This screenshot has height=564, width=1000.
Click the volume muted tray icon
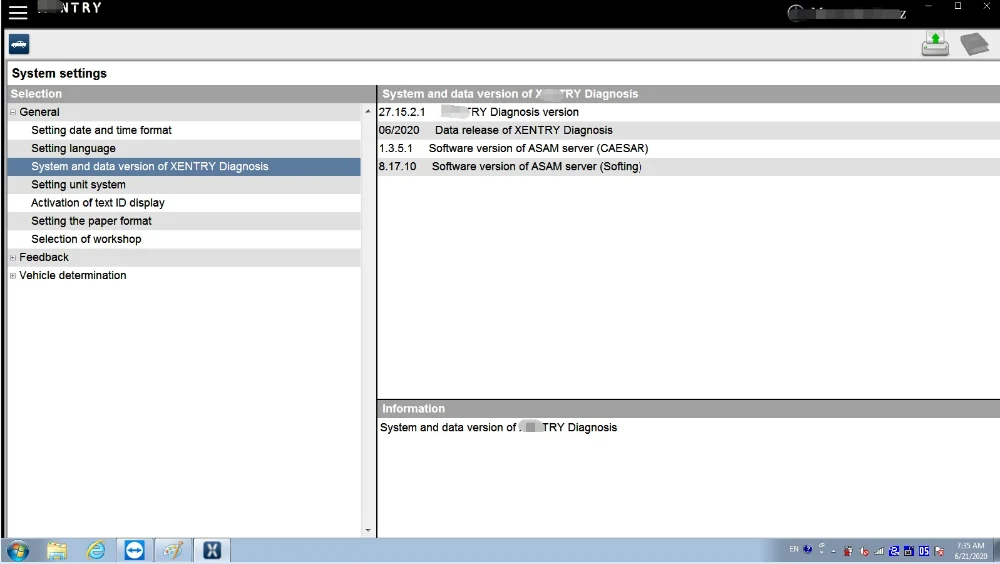click(864, 551)
